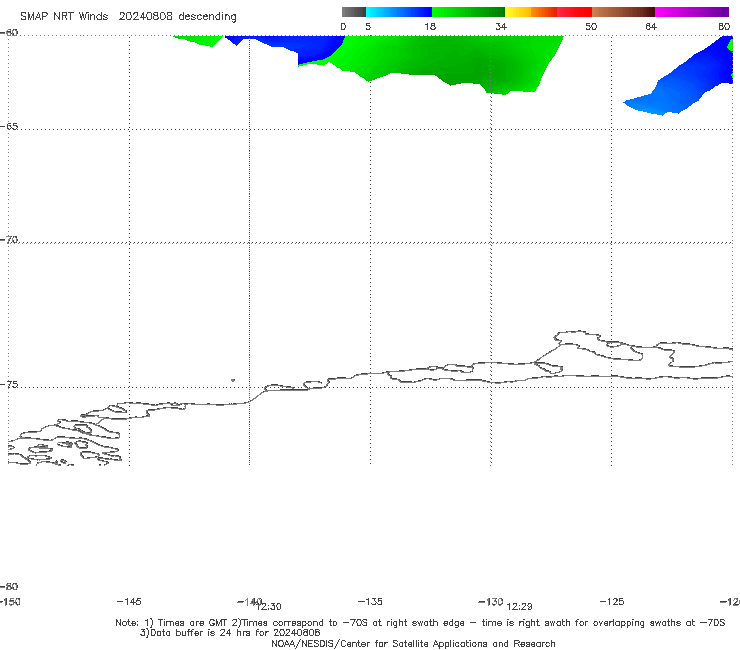
Task: Click the latitude label "-70"
Action: point(9,240)
